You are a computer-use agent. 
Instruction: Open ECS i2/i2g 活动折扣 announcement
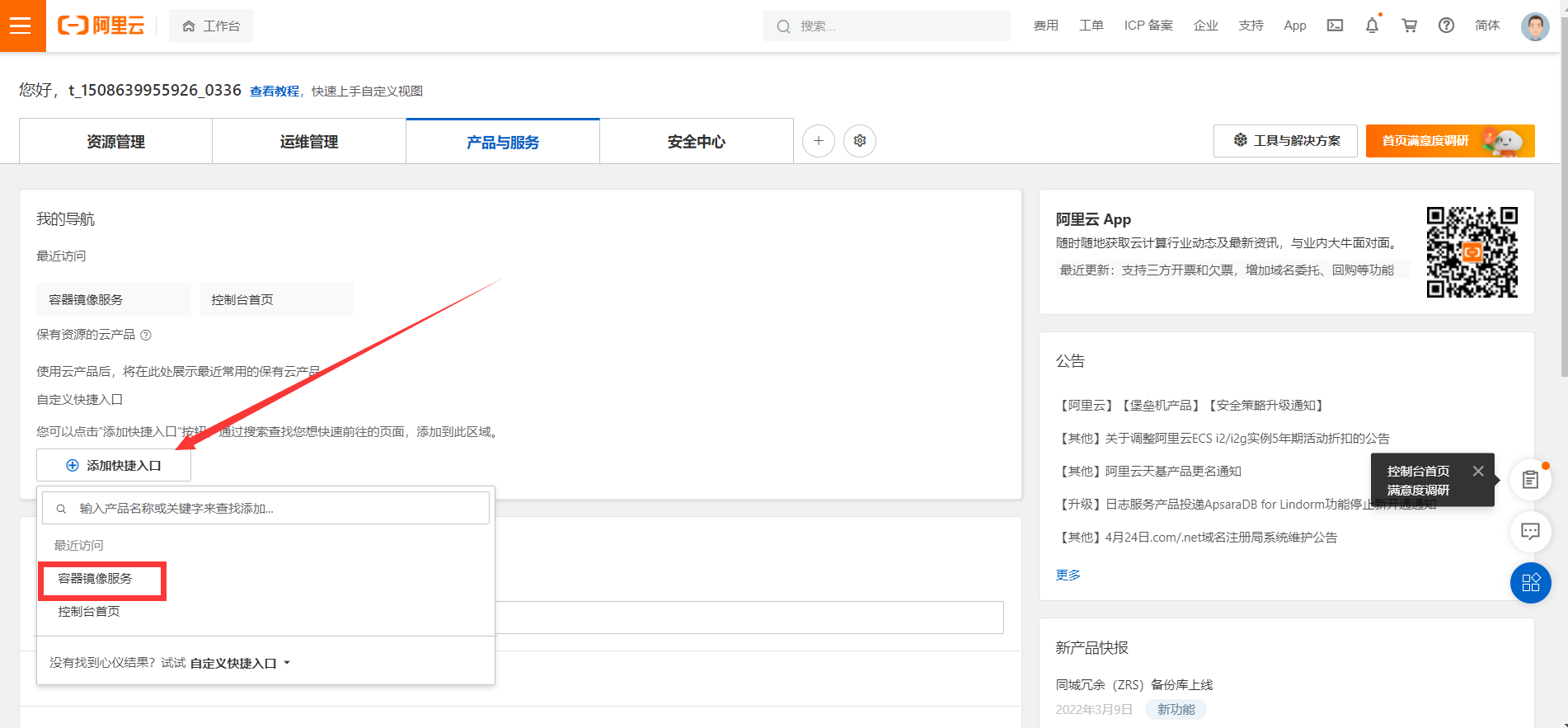pos(1223,438)
